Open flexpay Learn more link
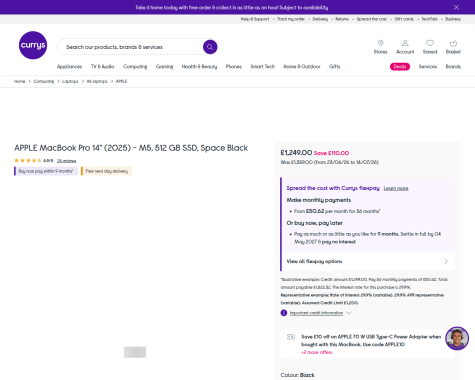 pyautogui.click(x=396, y=188)
